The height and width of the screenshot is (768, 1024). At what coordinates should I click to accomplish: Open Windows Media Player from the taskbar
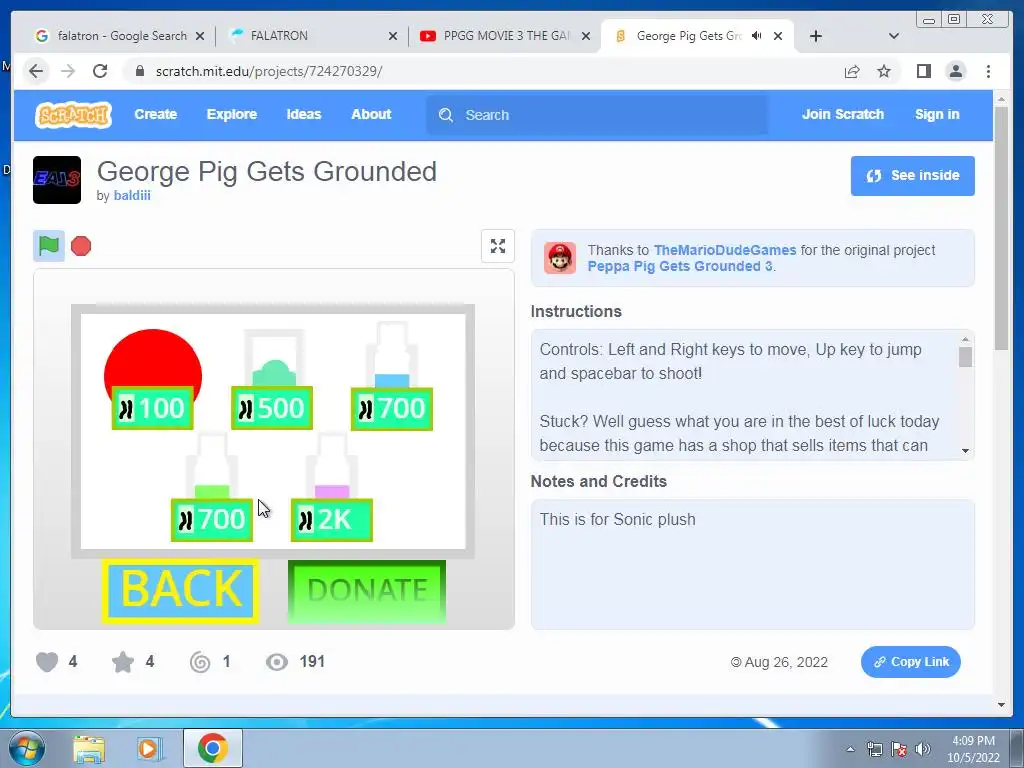[x=148, y=748]
